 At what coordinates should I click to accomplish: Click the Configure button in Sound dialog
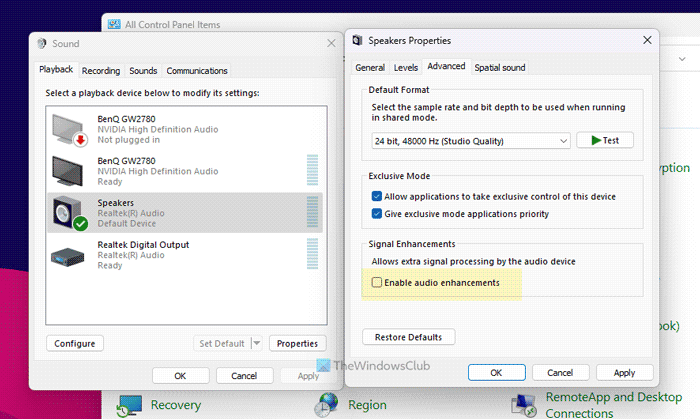click(x=75, y=344)
